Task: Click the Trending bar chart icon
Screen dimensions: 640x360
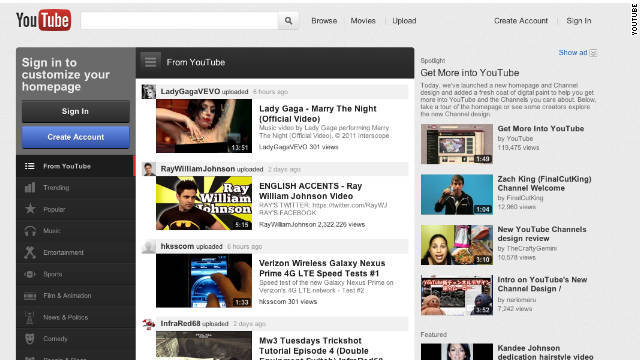Action: [x=29, y=188]
